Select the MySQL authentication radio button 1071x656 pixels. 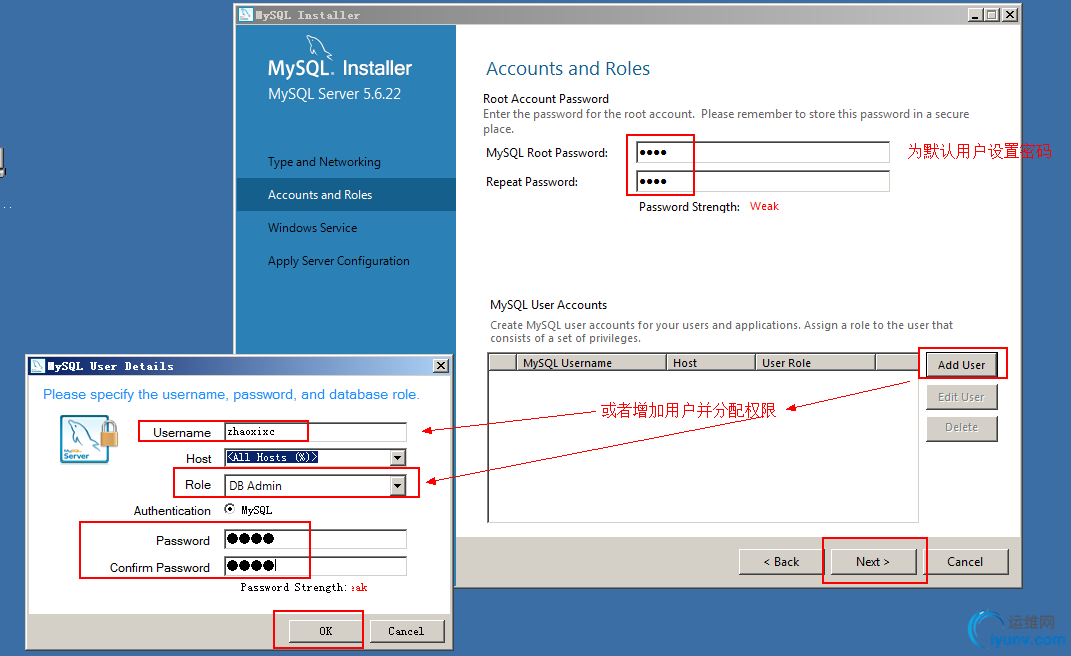(230, 509)
